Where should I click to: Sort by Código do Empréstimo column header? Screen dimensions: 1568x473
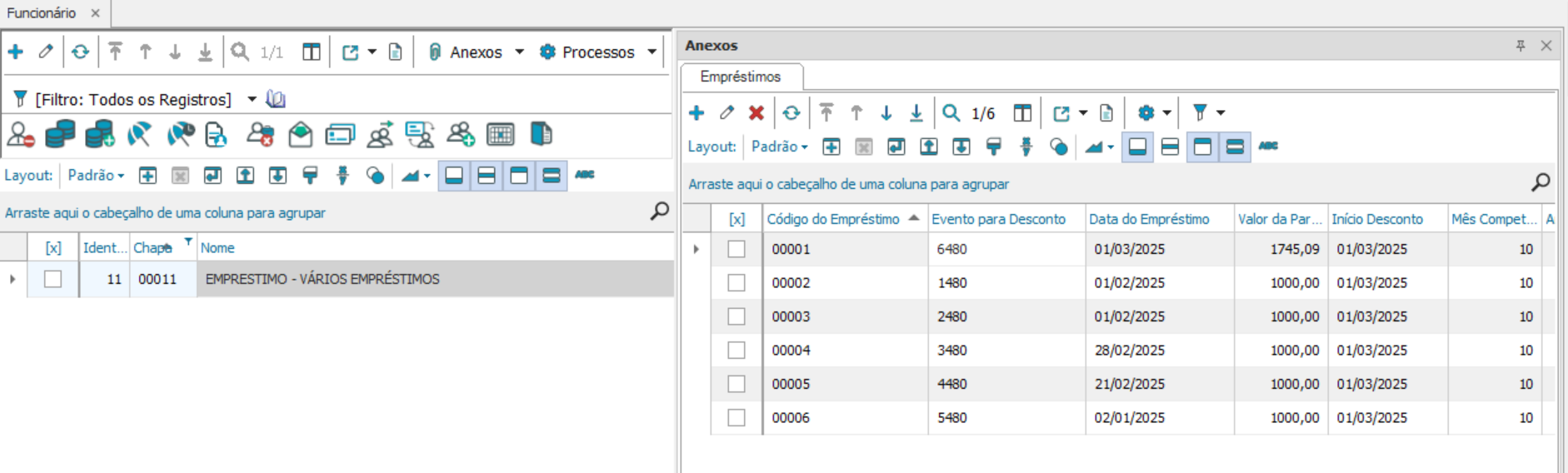coord(833,219)
